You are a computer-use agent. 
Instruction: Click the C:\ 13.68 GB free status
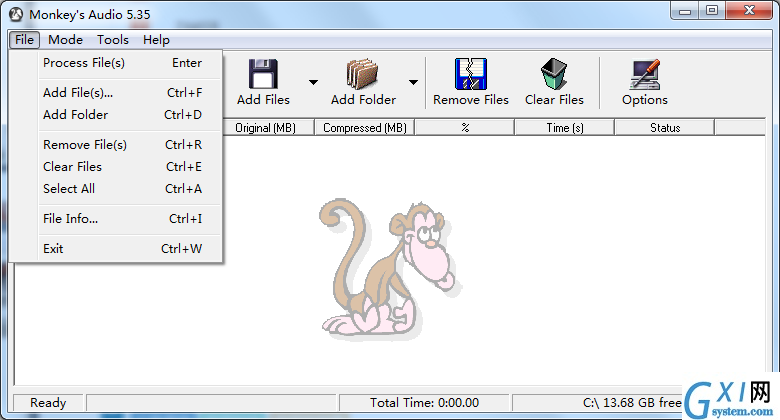point(632,403)
